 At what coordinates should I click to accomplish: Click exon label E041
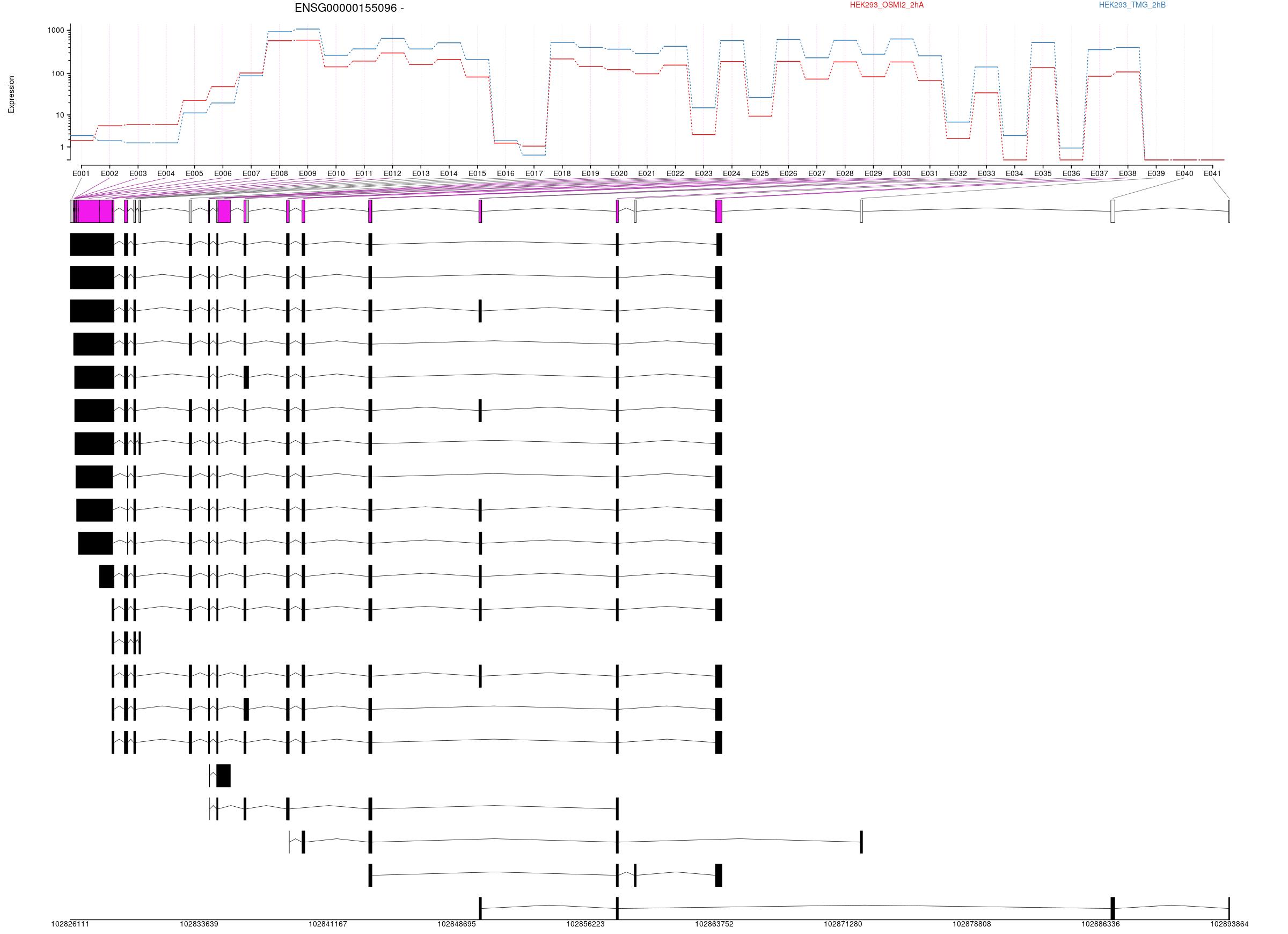point(1212,174)
